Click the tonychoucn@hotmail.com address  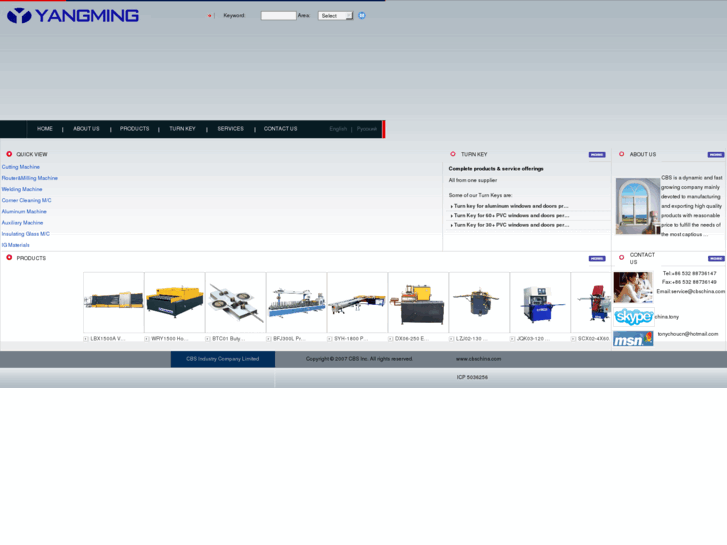(x=688, y=334)
